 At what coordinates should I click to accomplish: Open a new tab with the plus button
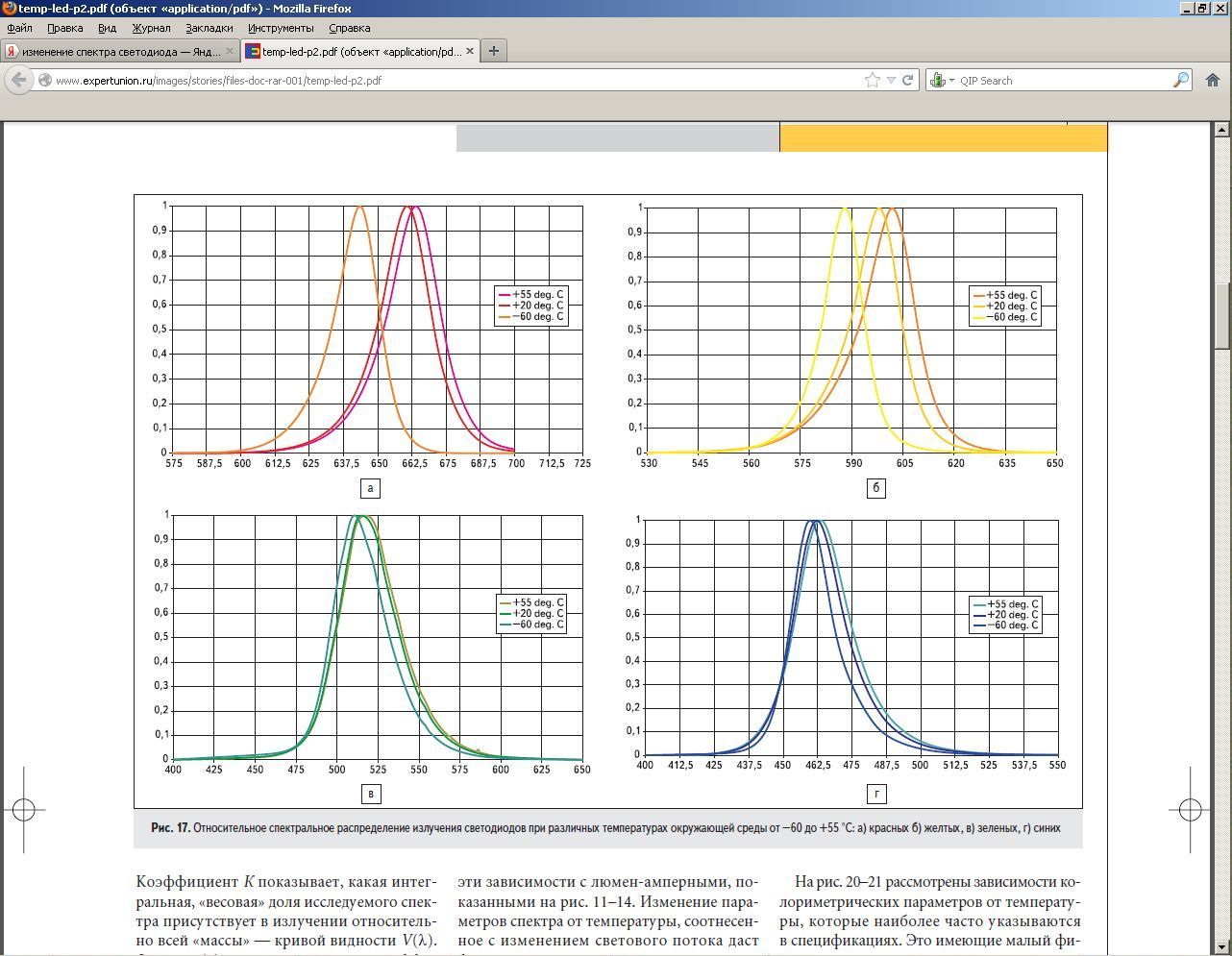pos(494,51)
